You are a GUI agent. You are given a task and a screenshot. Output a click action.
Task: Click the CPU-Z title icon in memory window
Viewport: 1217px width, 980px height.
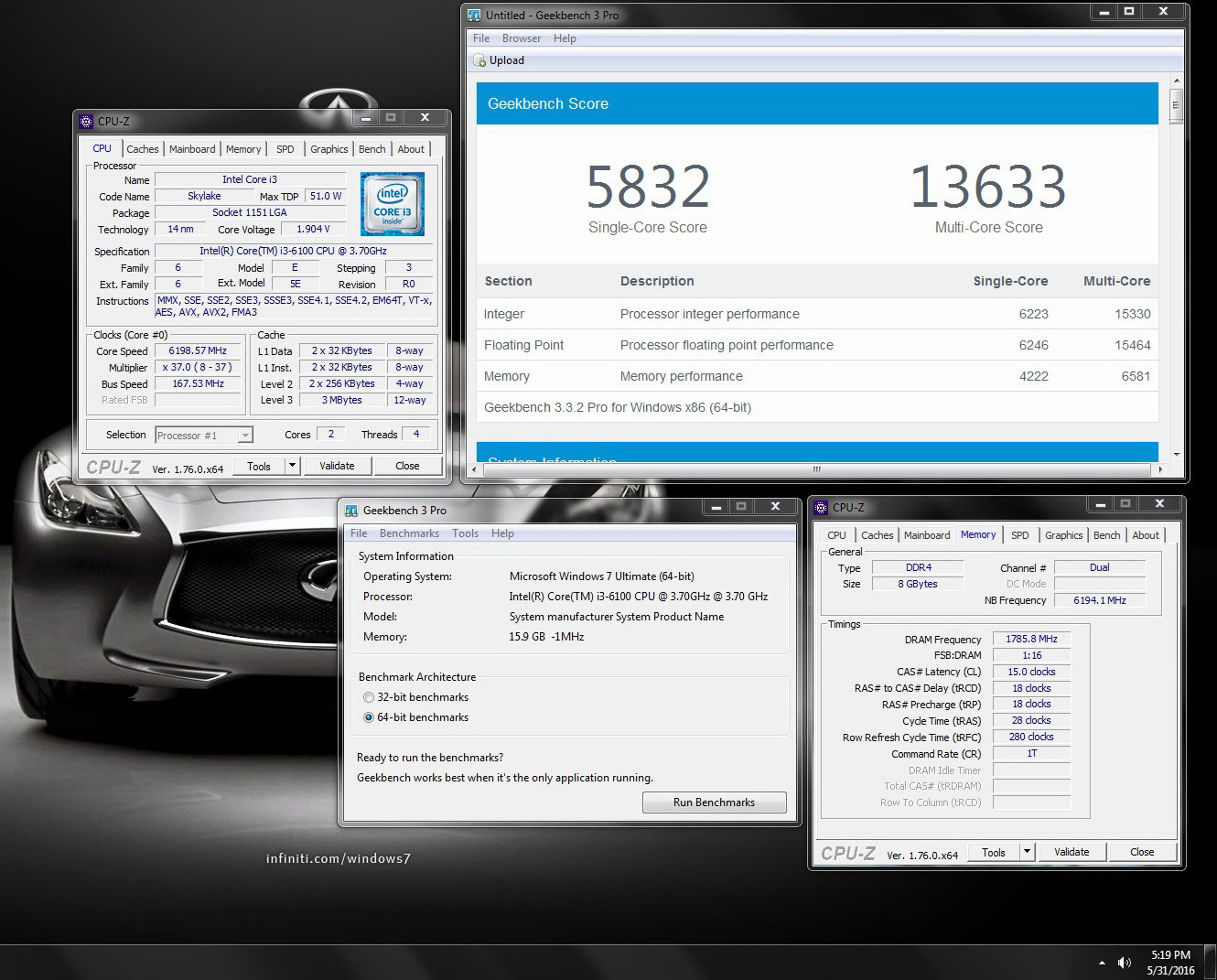click(x=821, y=507)
